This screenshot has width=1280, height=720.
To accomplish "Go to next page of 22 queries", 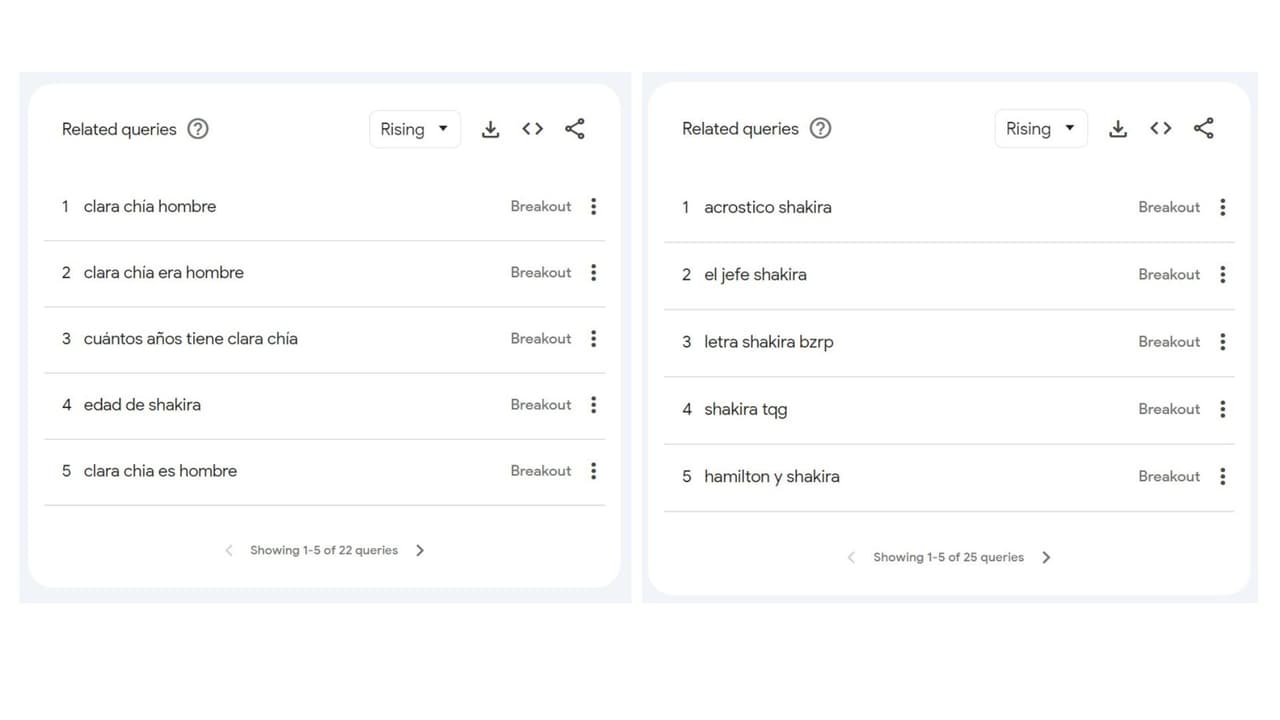I will pos(420,550).
